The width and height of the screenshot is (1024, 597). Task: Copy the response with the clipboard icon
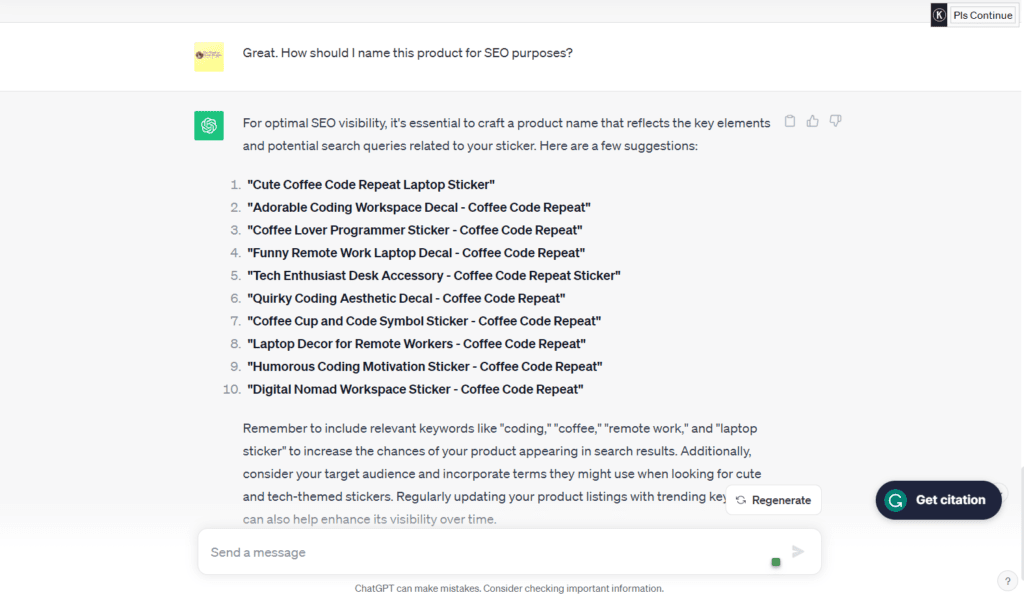(790, 121)
